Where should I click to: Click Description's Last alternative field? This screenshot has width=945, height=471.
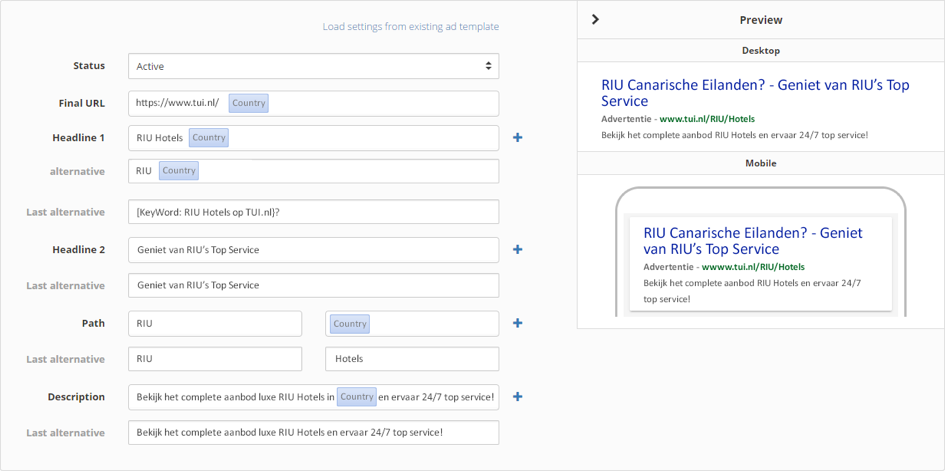coord(313,432)
